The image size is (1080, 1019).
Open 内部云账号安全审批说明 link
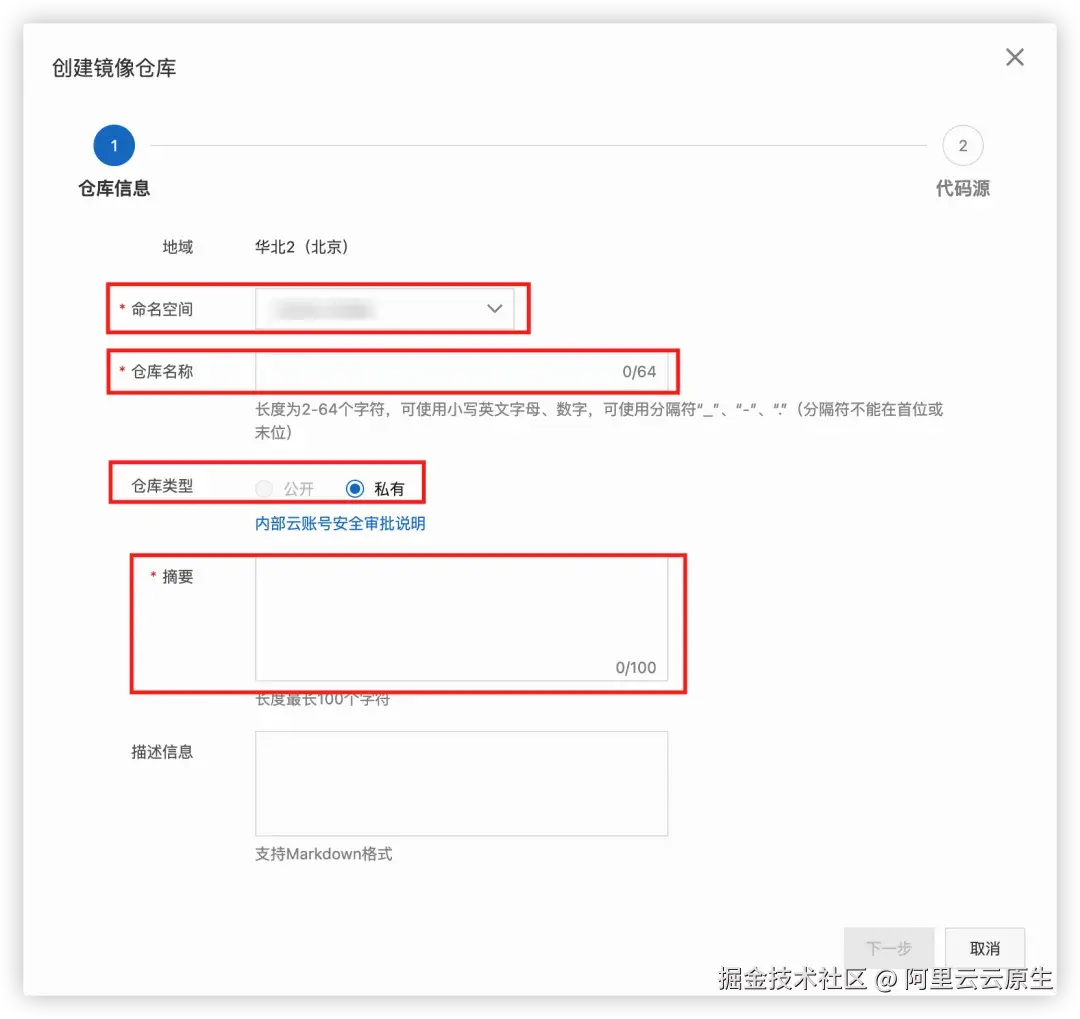pyautogui.click(x=339, y=524)
